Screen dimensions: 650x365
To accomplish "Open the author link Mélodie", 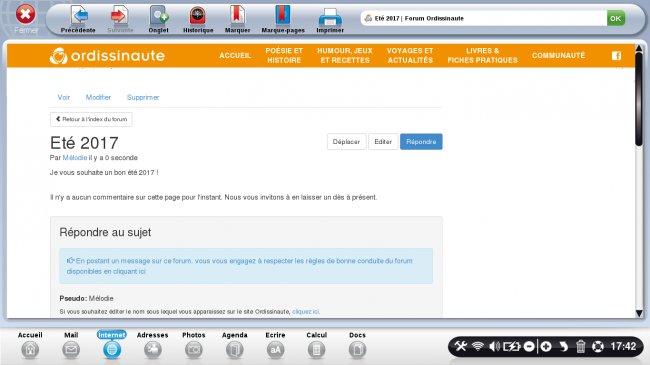I will [x=75, y=158].
